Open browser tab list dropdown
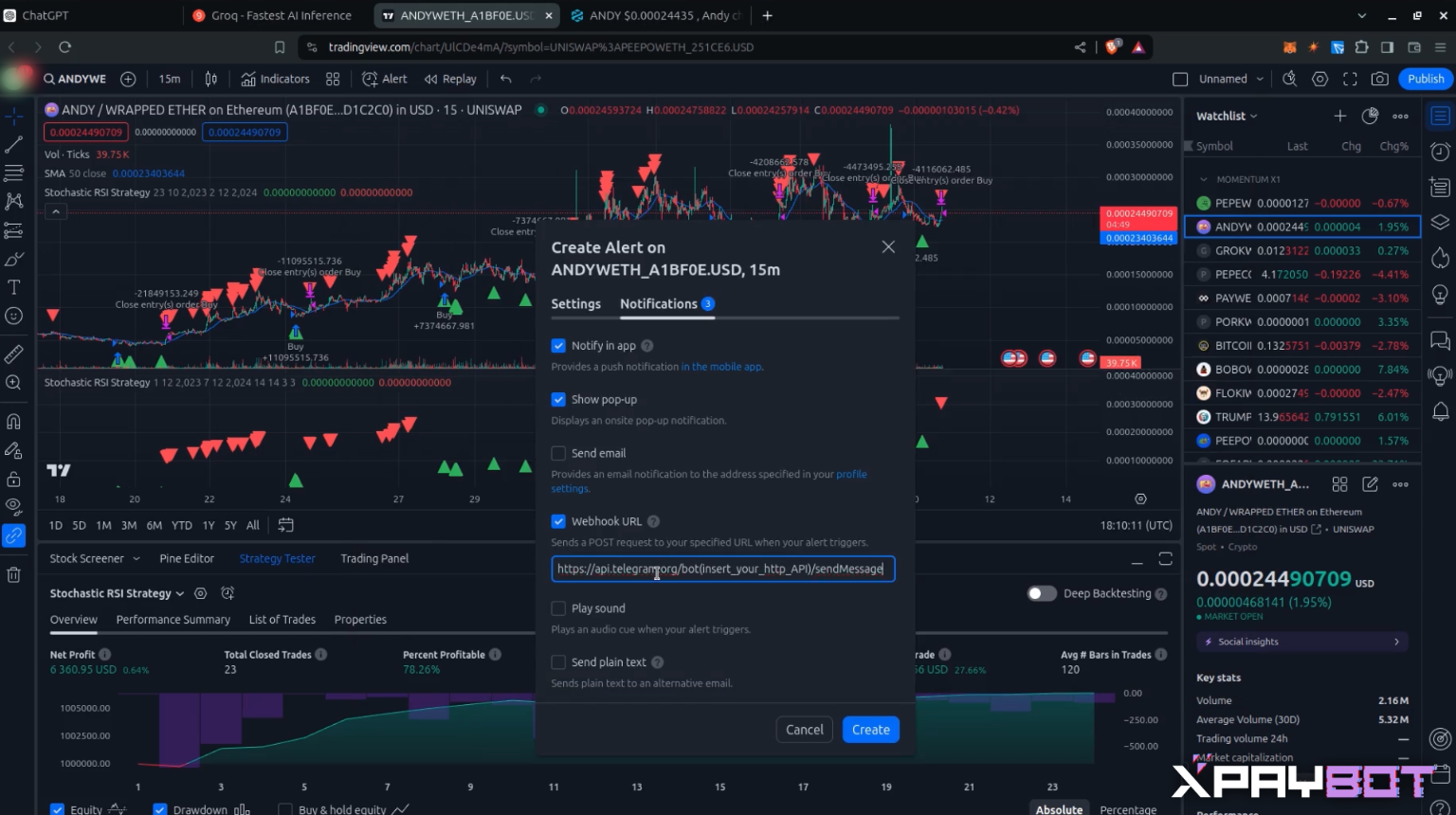Viewport: 1456px width, 815px height. pyautogui.click(x=1362, y=15)
